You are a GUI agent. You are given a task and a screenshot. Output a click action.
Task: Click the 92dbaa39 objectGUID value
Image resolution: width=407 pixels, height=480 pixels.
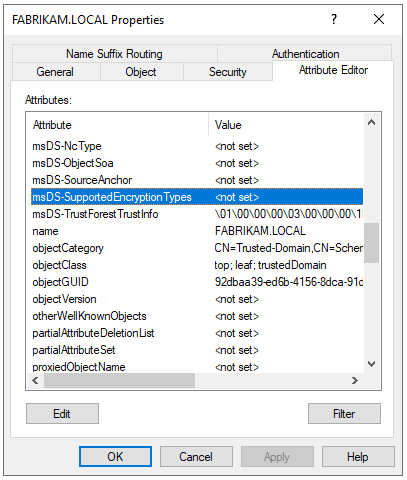coord(289,282)
